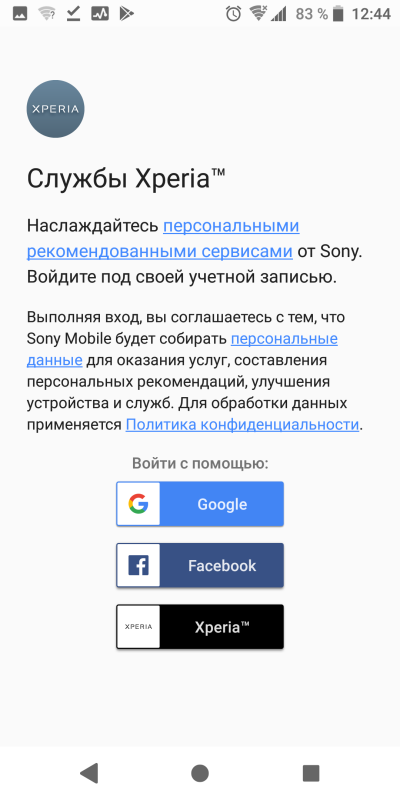
Task: Tap the Android home circle
Action: pos(200,773)
